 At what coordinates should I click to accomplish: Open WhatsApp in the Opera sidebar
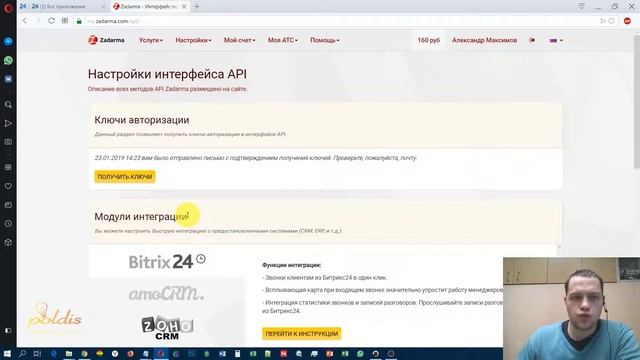tap(8, 60)
